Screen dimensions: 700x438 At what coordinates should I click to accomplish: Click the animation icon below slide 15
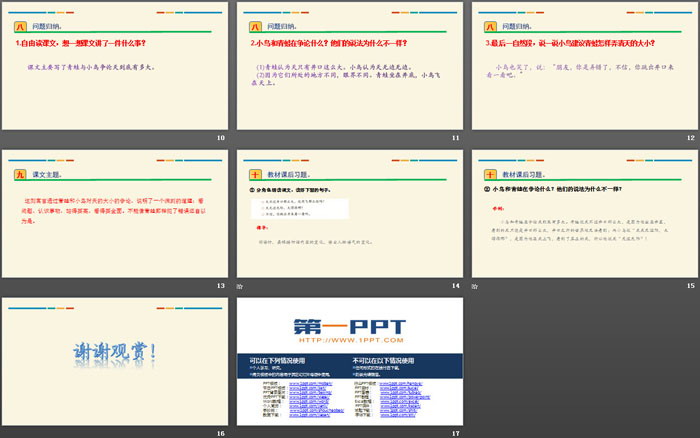tap(476, 286)
